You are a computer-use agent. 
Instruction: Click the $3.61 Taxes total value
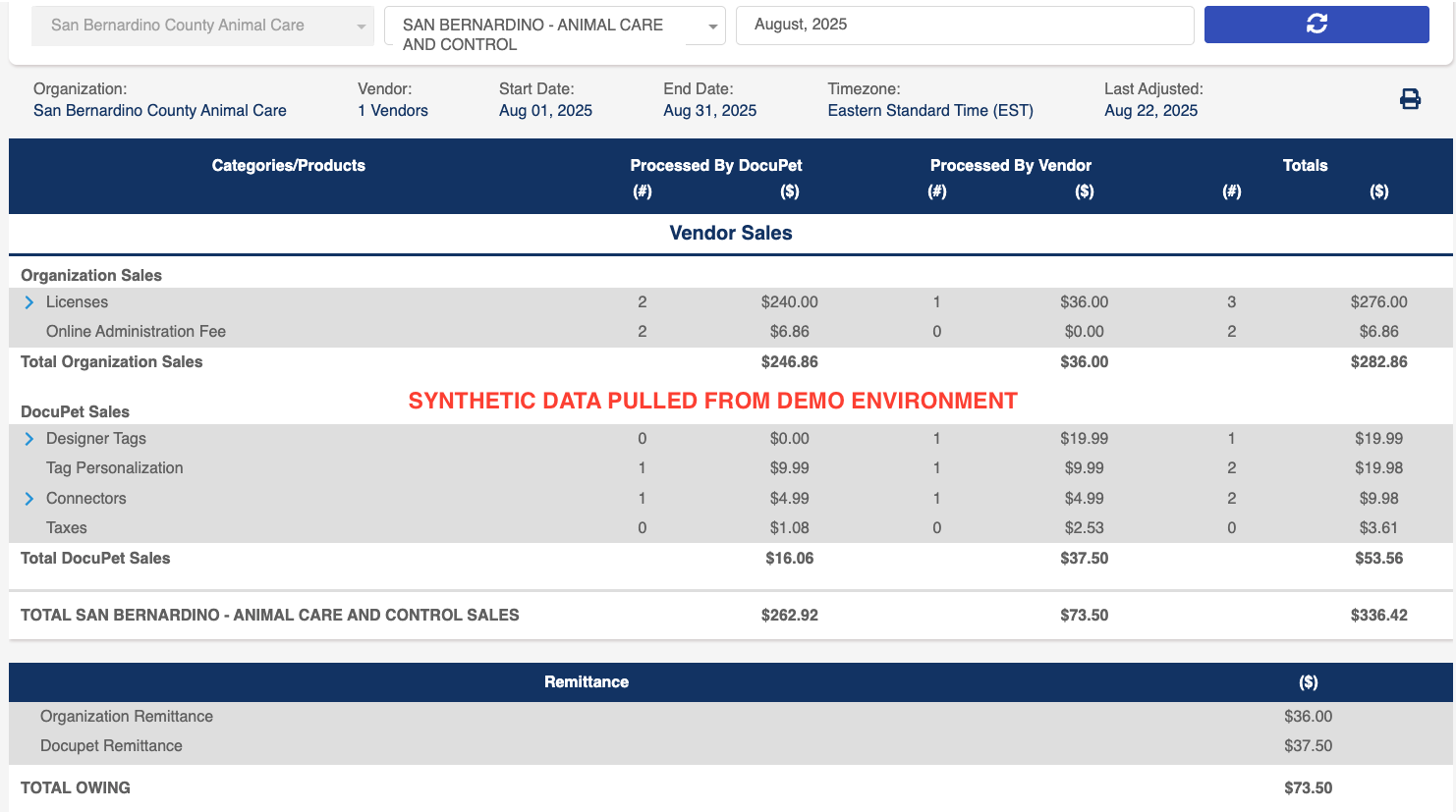(x=1379, y=528)
